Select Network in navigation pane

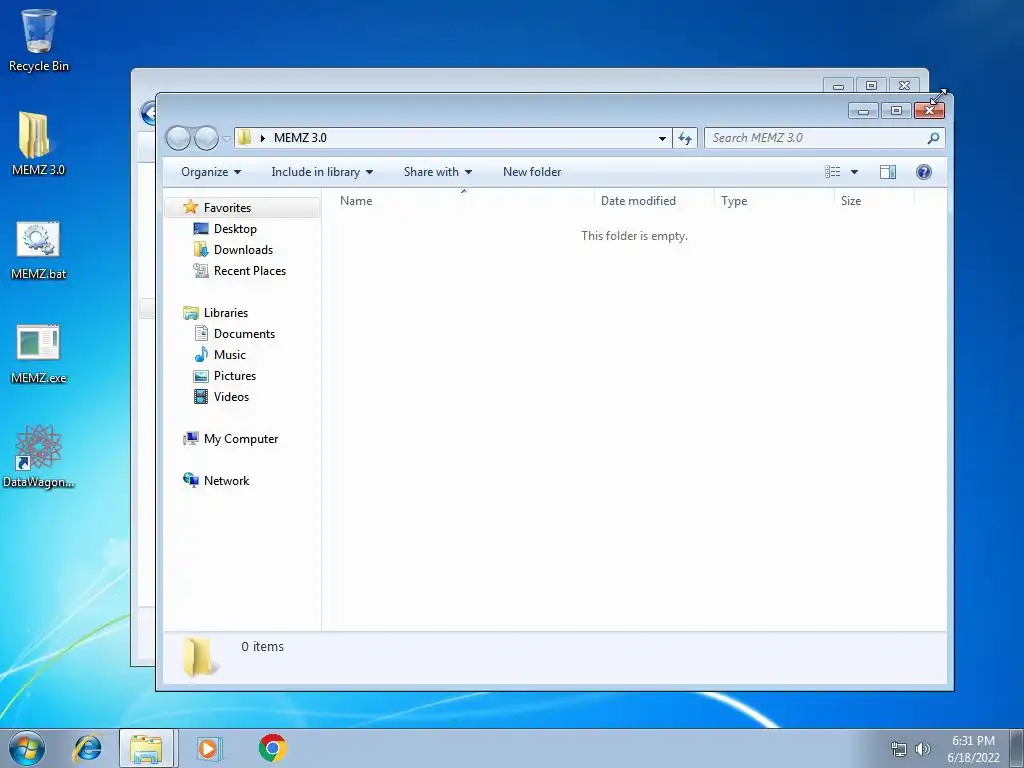pyautogui.click(x=216, y=481)
